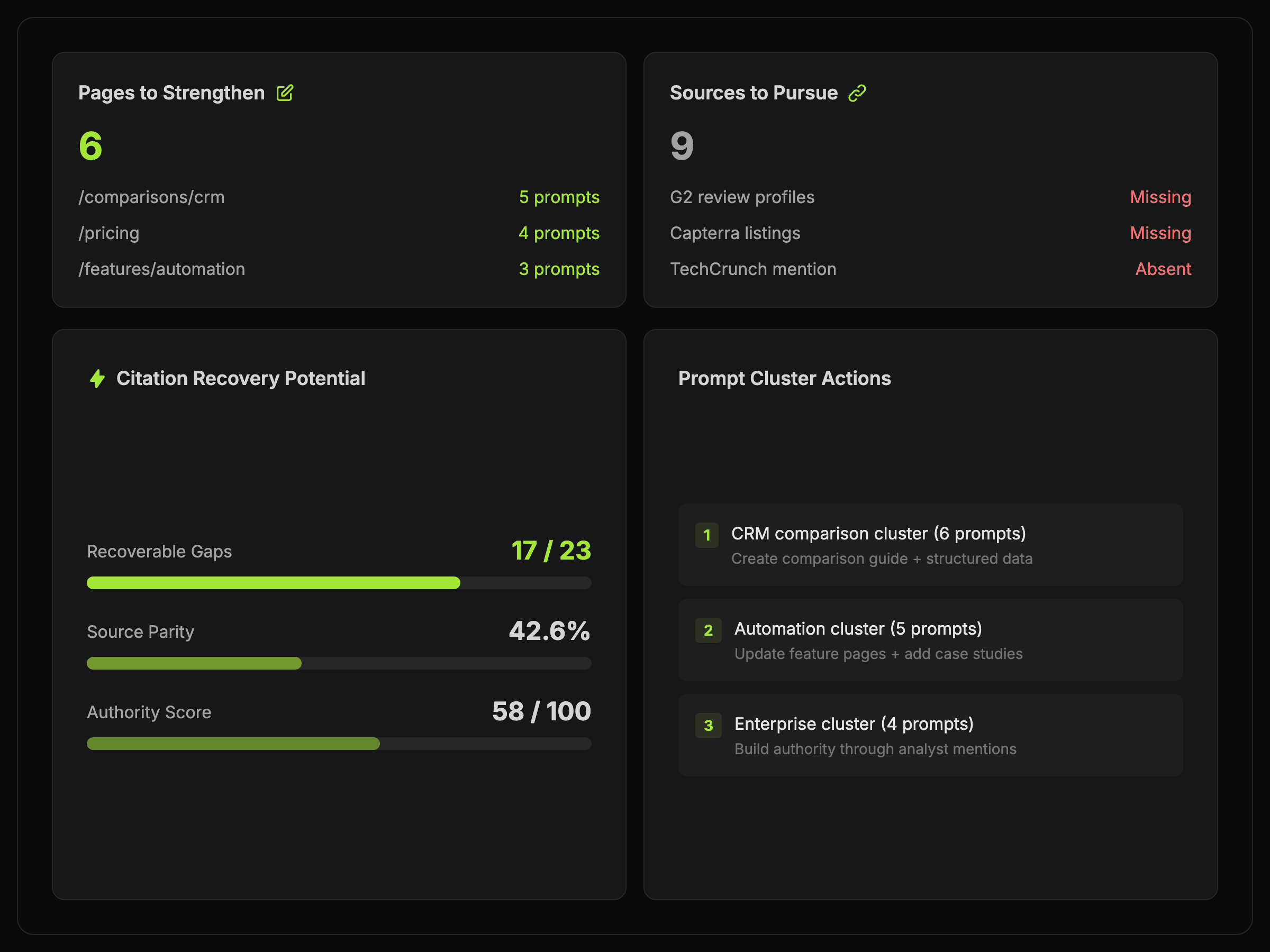The width and height of the screenshot is (1270, 952).
Task: Click the Authority Score progress bar
Action: click(x=339, y=744)
